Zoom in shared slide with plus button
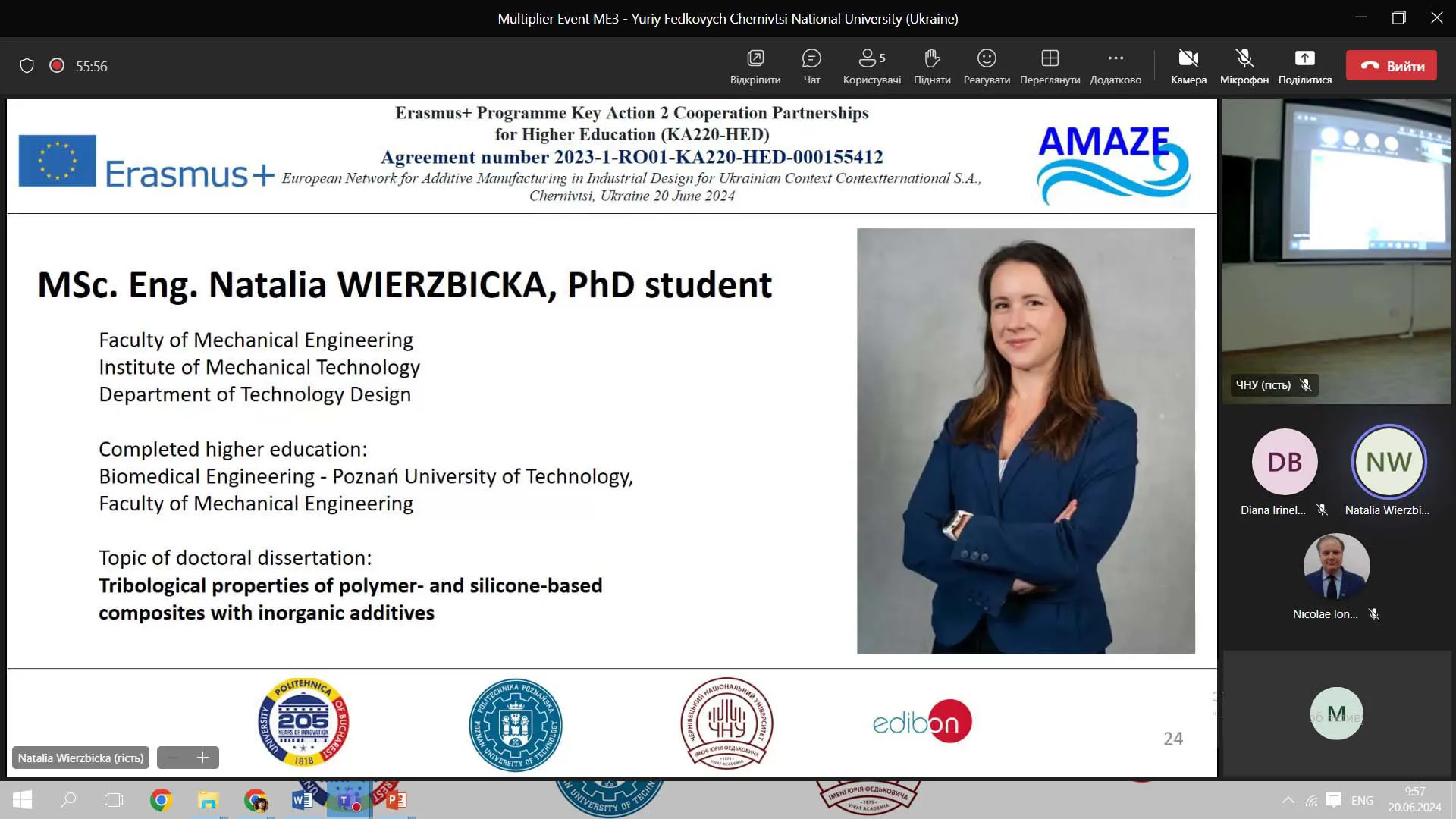 (x=202, y=758)
